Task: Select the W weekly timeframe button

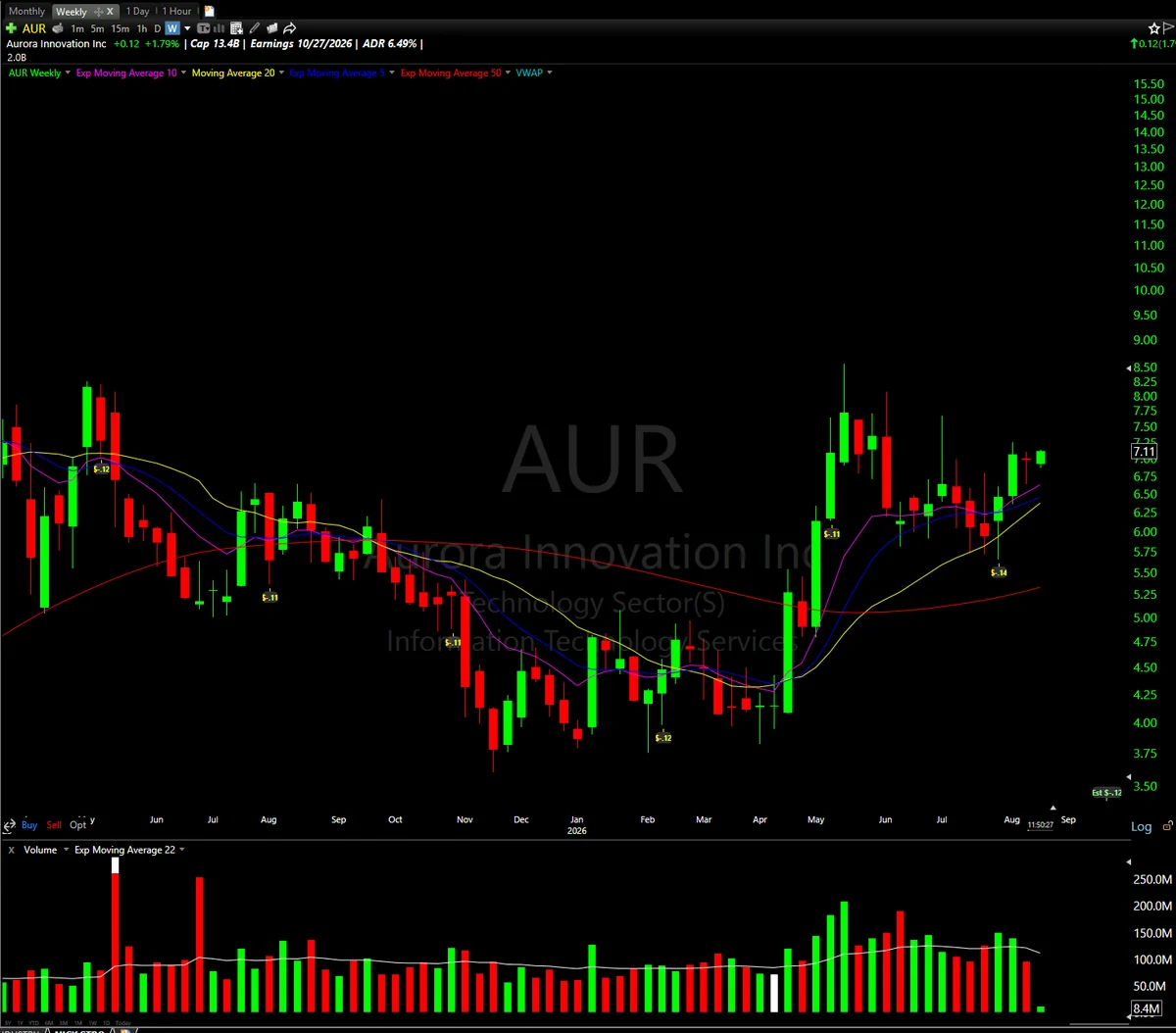Action: coord(172,28)
